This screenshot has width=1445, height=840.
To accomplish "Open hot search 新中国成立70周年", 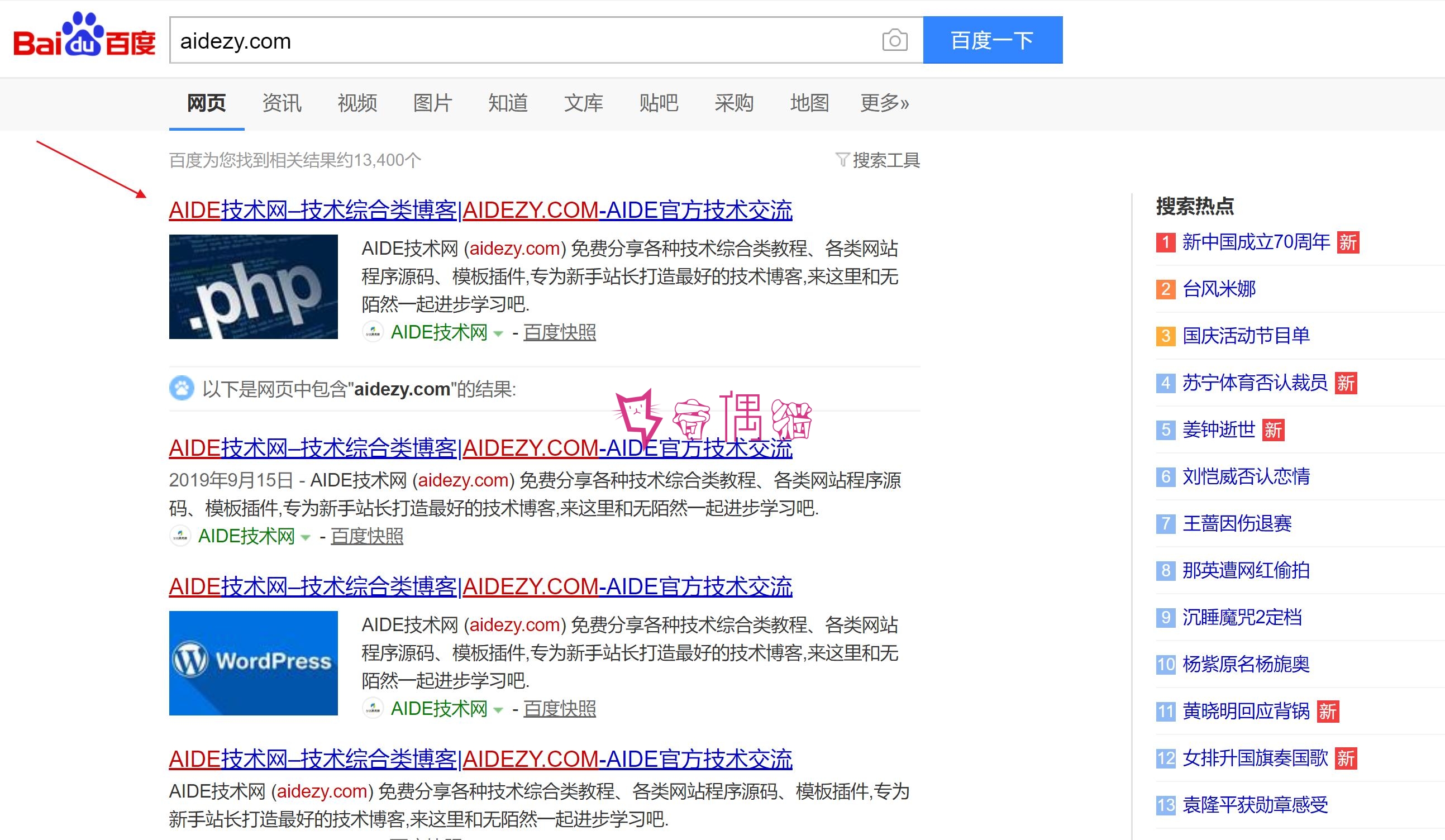I will (x=1256, y=242).
